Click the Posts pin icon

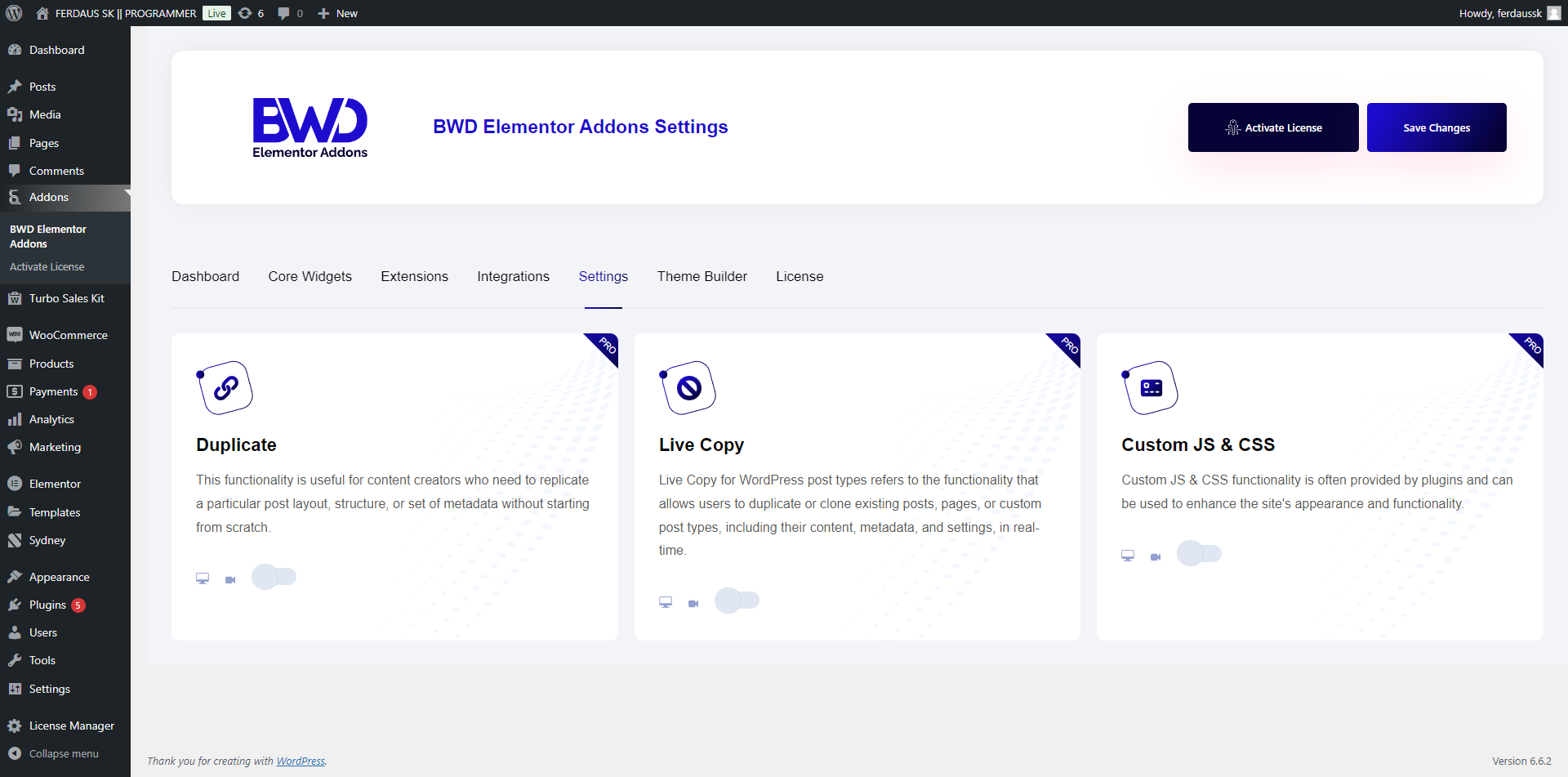15,87
